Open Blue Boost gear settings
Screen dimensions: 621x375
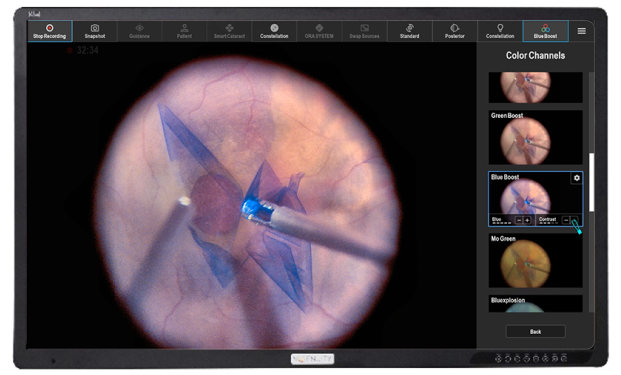(577, 178)
